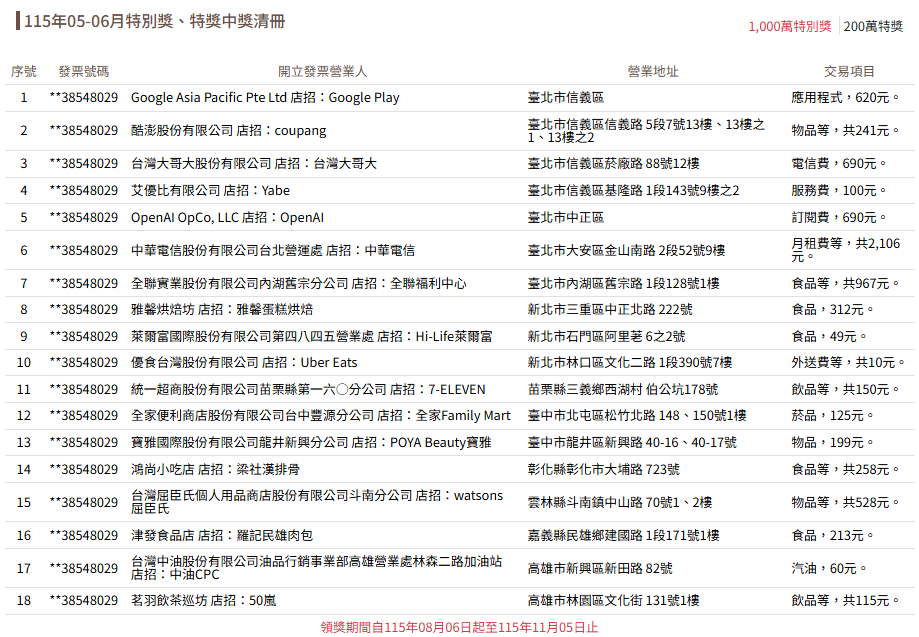919x637 pixels.
Task: Click the item 食品，312元
Action: 832,309
